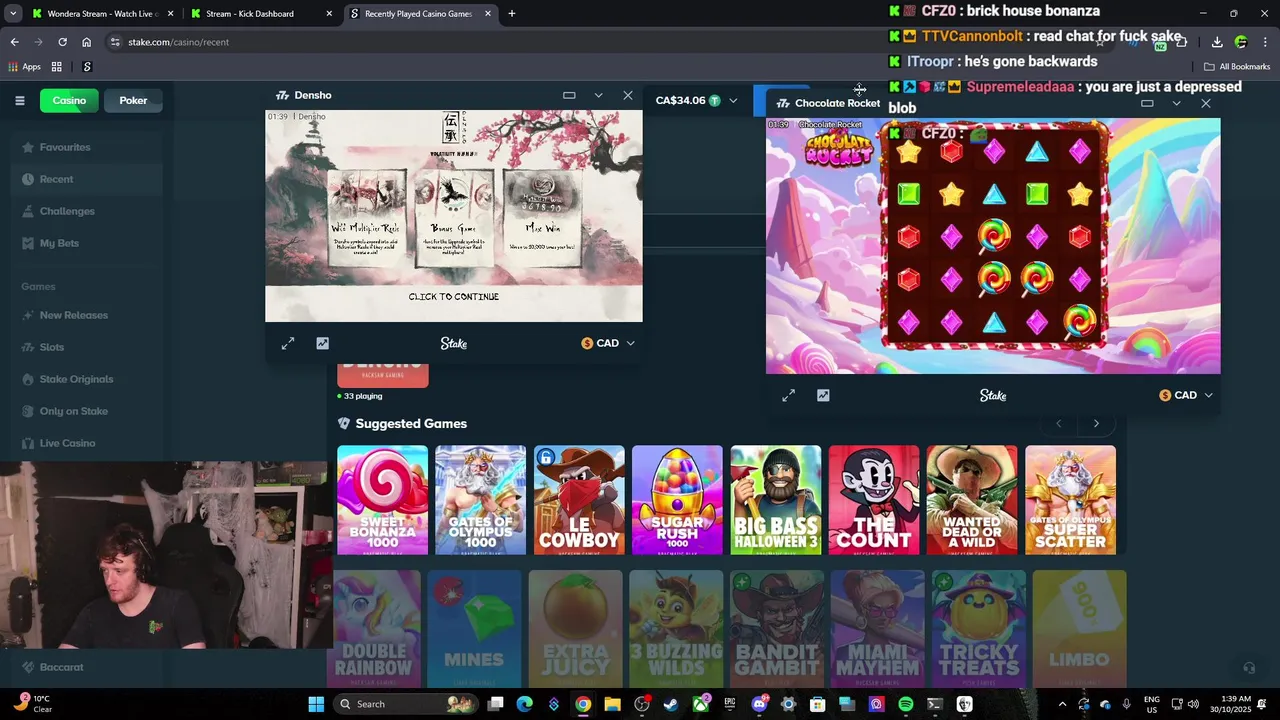Image resolution: width=1280 pixels, height=720 pixels.
Task: Open Stake Originals category
Action: [76, 379]
